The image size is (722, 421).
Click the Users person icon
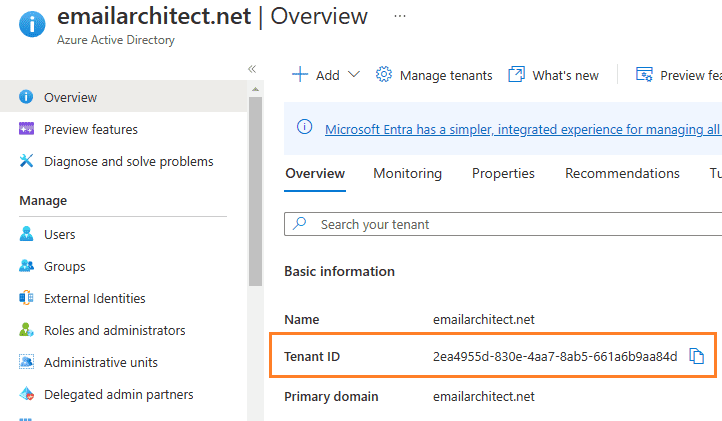coord(26,234)
